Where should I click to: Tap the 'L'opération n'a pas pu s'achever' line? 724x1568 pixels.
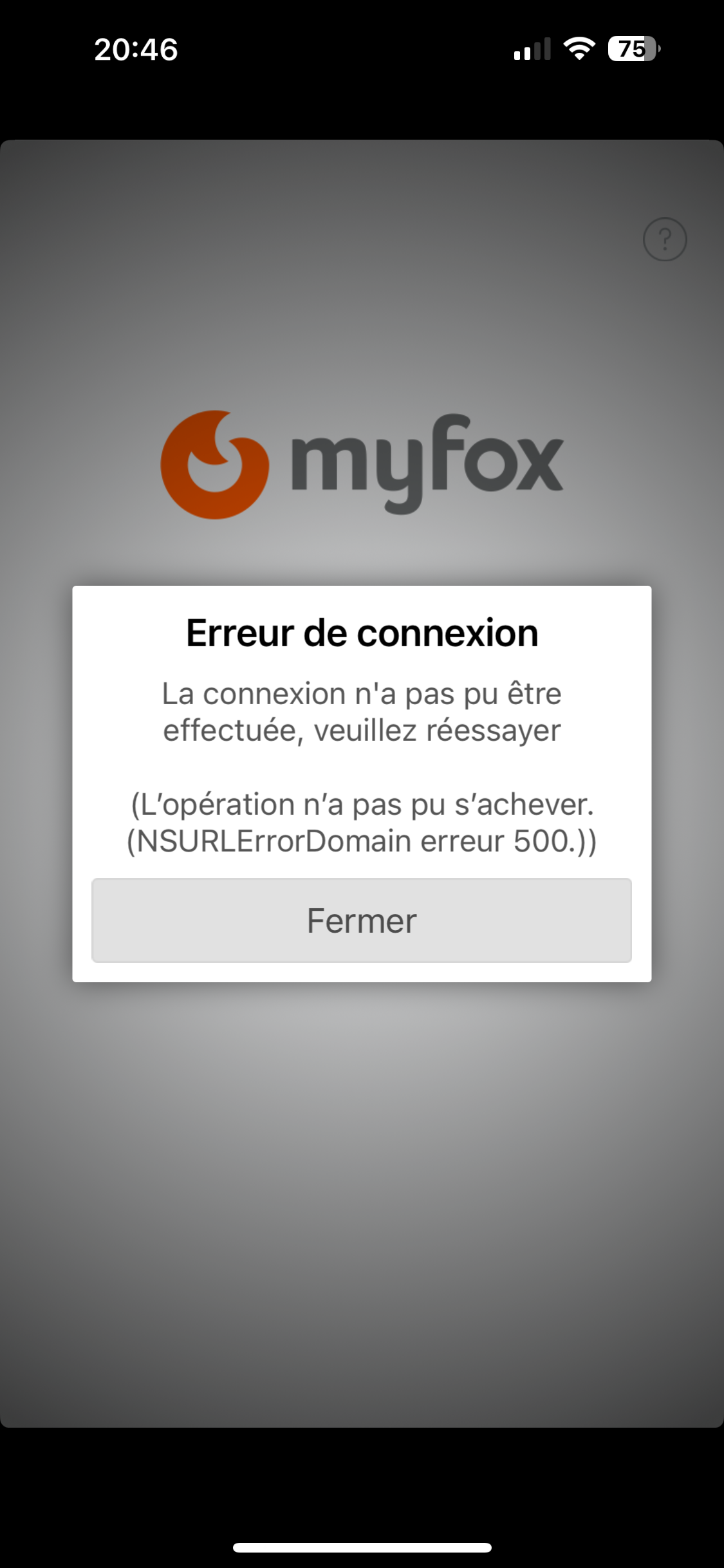pyautogui.click(x=362, y=805)
